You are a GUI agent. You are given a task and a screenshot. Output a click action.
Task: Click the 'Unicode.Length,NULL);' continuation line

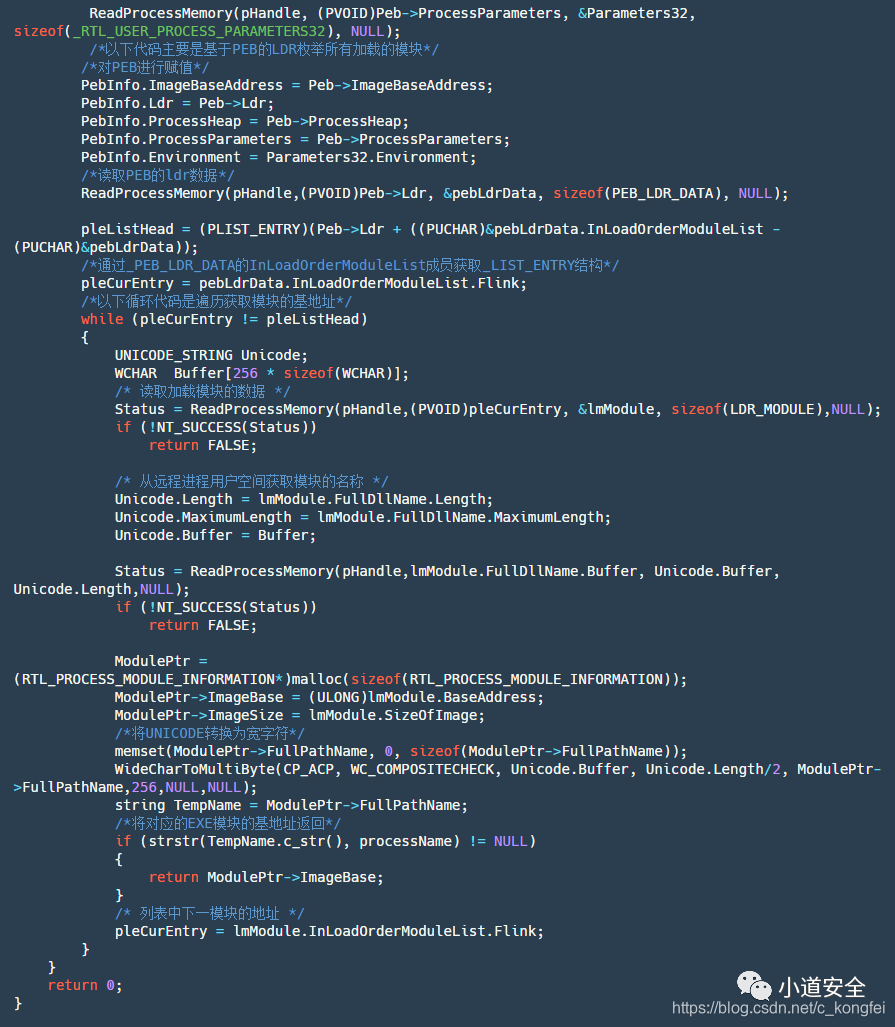(102, 589)
